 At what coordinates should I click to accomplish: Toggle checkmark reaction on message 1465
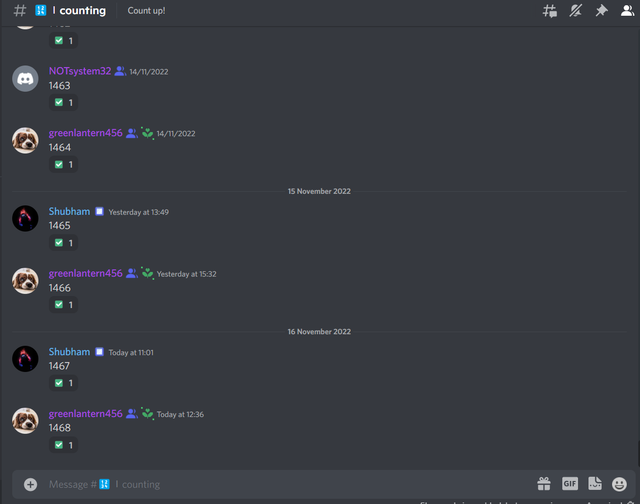pyautogui.click(x=64, y=243)
